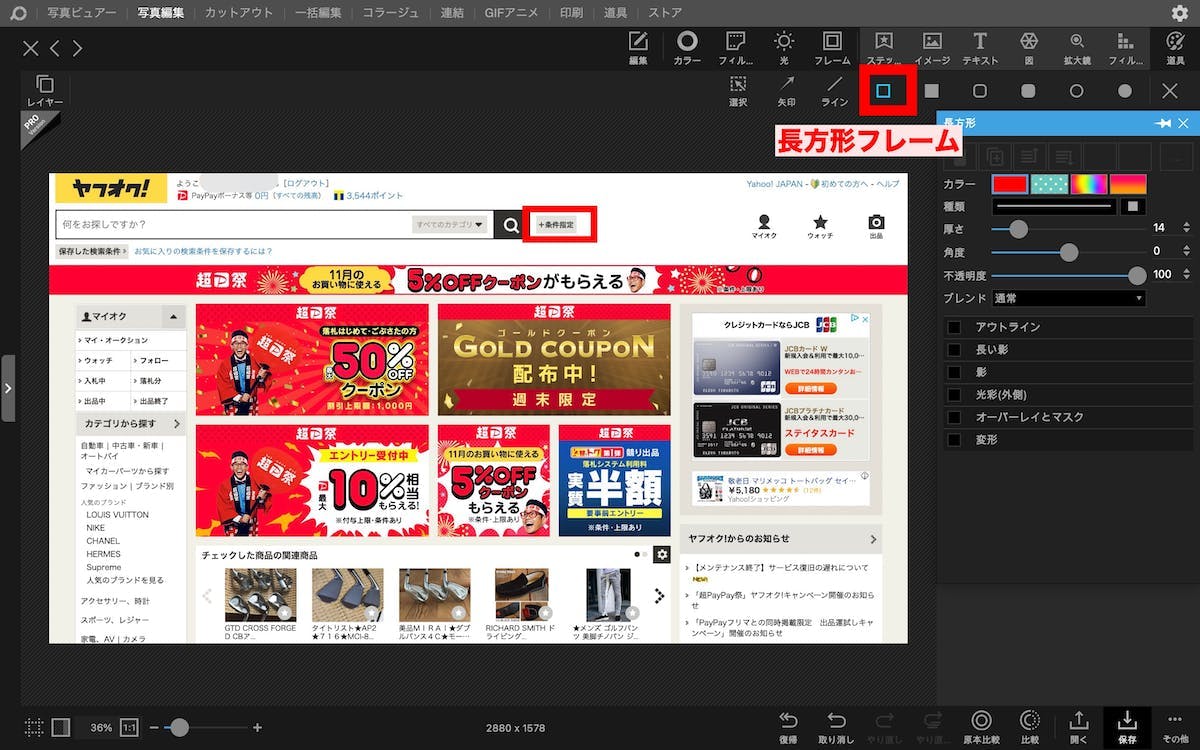1200x750 pixels.
Task: Click the 不透明度 opacity slider
Action: click(x=1068, y=275)
